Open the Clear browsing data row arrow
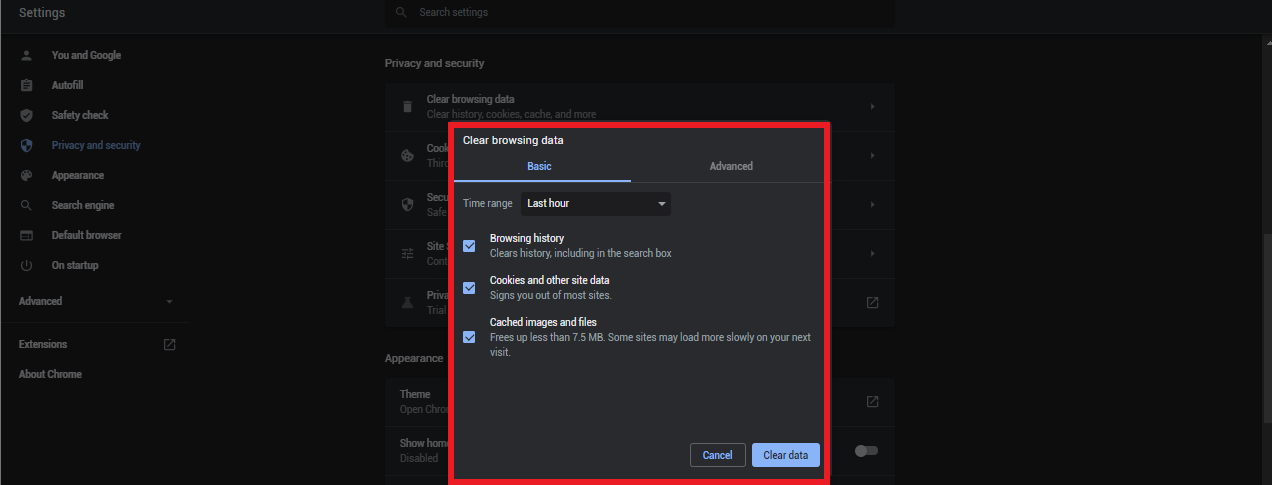Image resolution: width=1272 pixels, height=485 pixels. pyautogui.click(x=872, y=106)
